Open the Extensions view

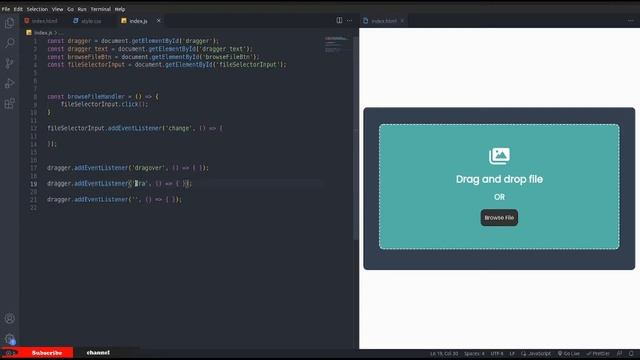tap(9, 103)
